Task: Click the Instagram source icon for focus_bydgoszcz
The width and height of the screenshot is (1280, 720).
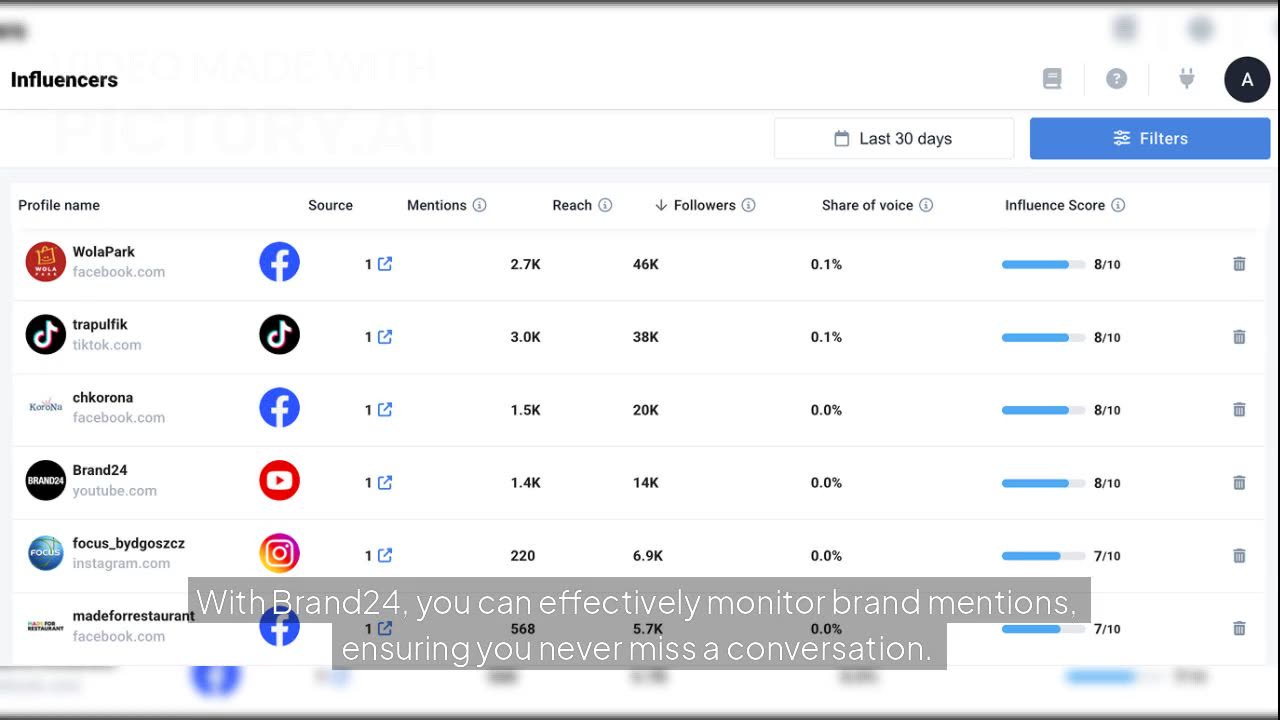Action: click(280, 554)
